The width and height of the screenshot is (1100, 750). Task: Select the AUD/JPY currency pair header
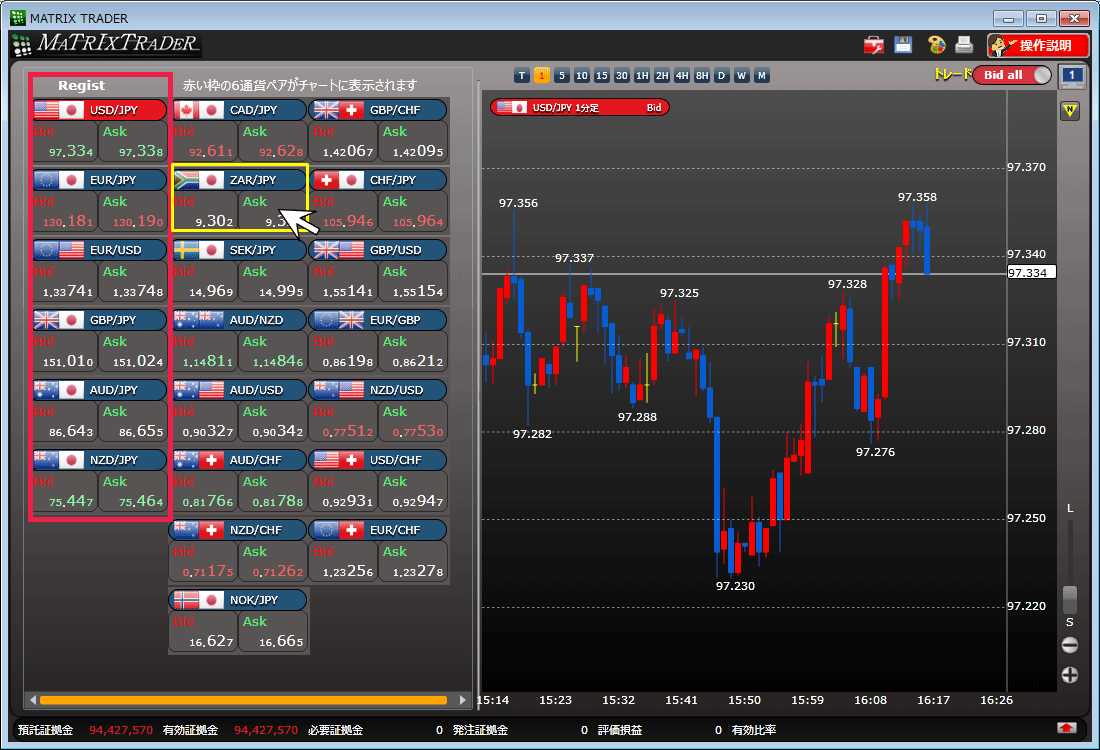[x=100, y=390]
